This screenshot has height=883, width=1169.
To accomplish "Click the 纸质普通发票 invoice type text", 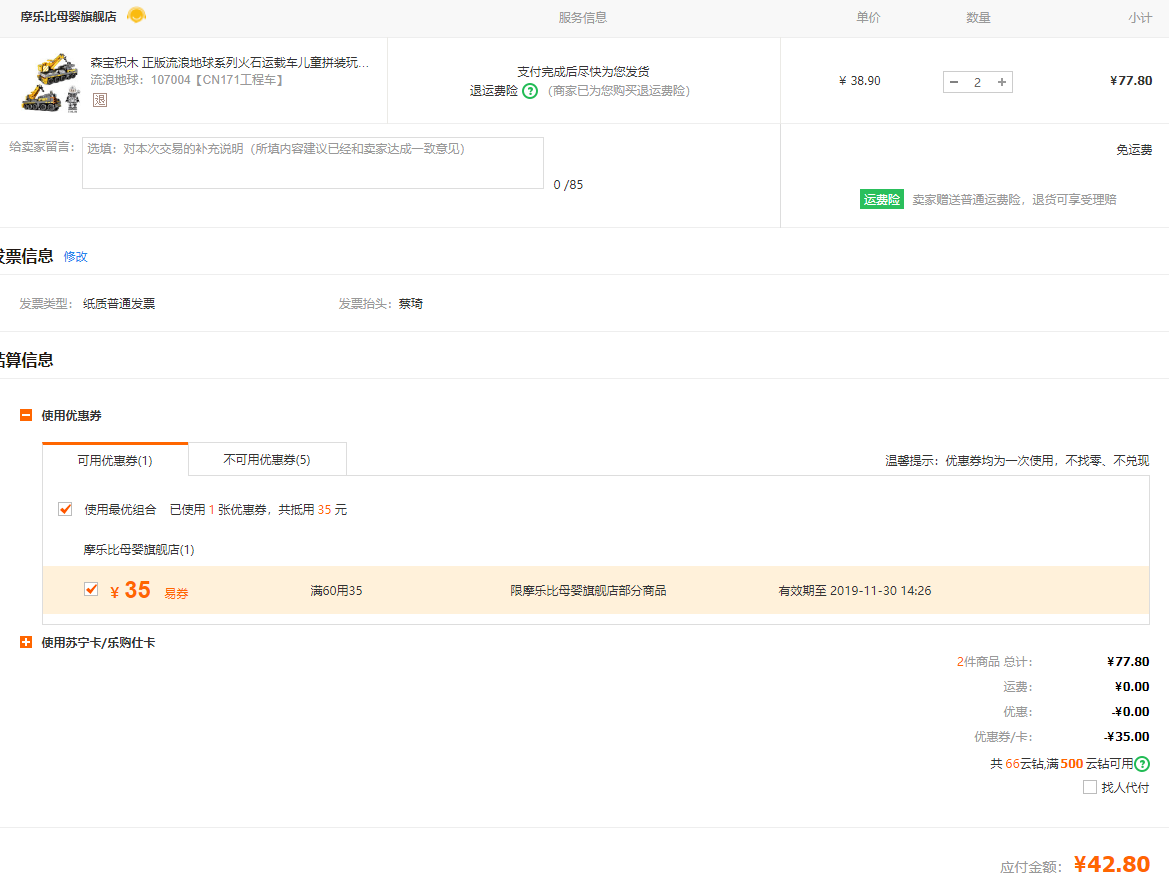I will pyautogui.click(x=119, y=304).
